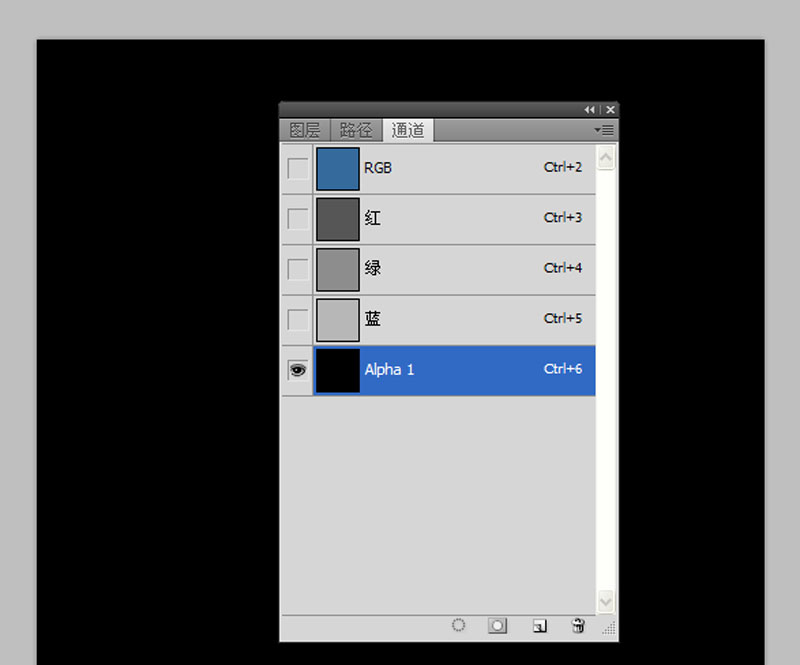Click the 红 channel thumbnail
Screen dimensions: 800x665
[x=338, y=219]
